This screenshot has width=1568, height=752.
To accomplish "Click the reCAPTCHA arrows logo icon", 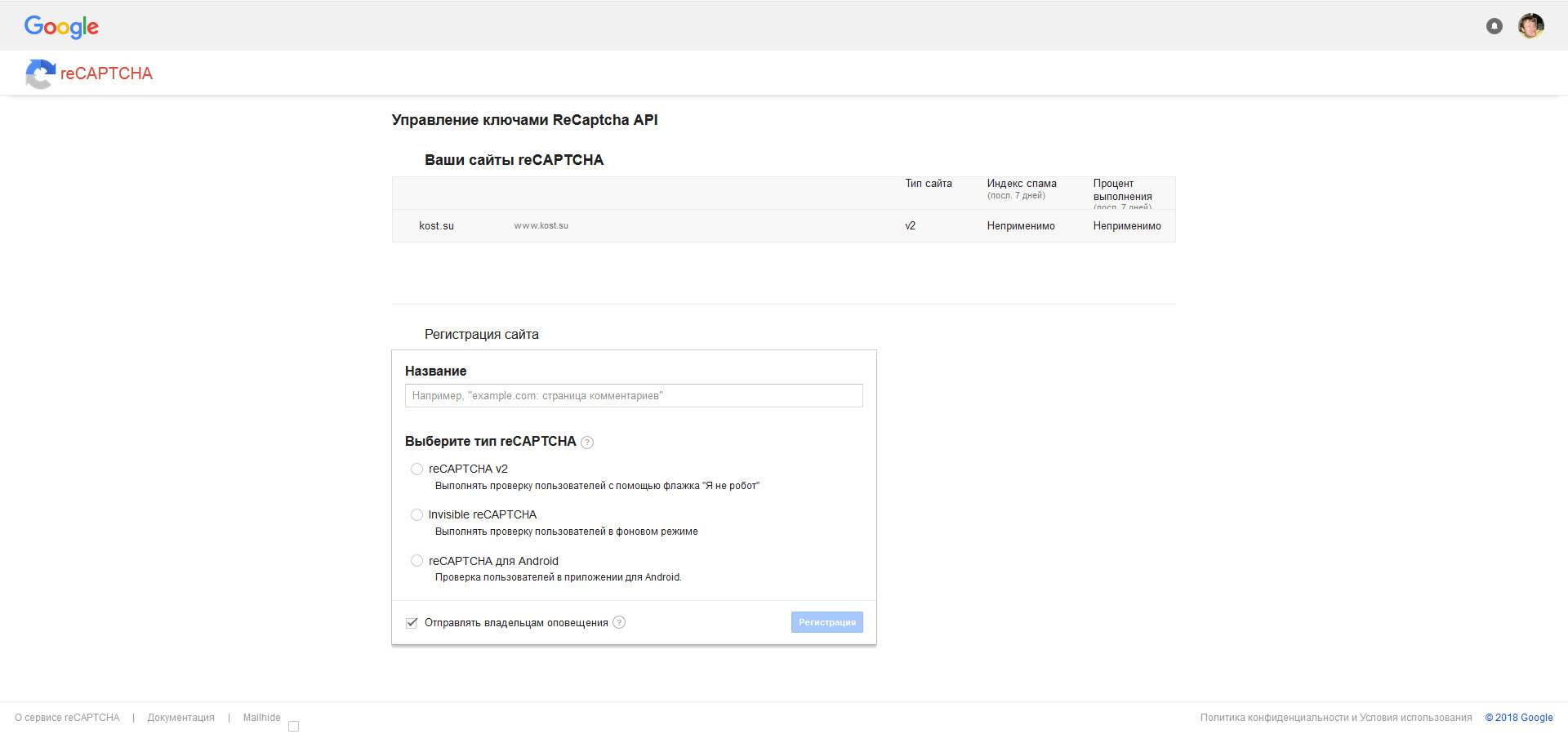I will coord(40,73).
